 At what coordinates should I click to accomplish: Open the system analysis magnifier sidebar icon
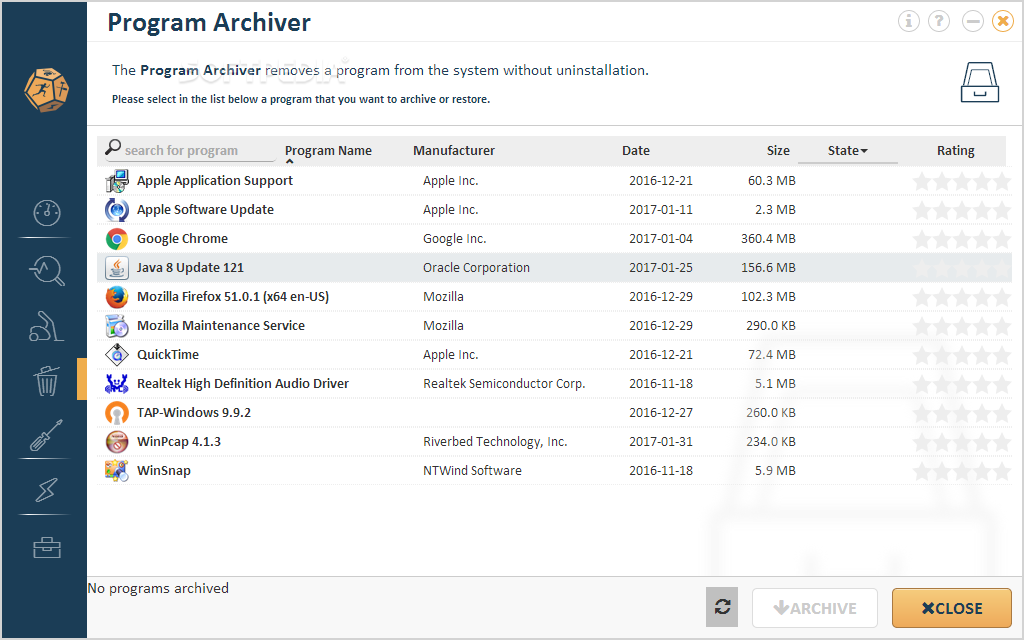(x=46, y=270)
